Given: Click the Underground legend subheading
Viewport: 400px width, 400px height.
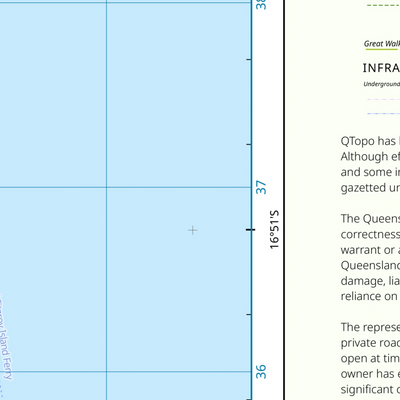Looking at the screenshot, I should 382,84.
